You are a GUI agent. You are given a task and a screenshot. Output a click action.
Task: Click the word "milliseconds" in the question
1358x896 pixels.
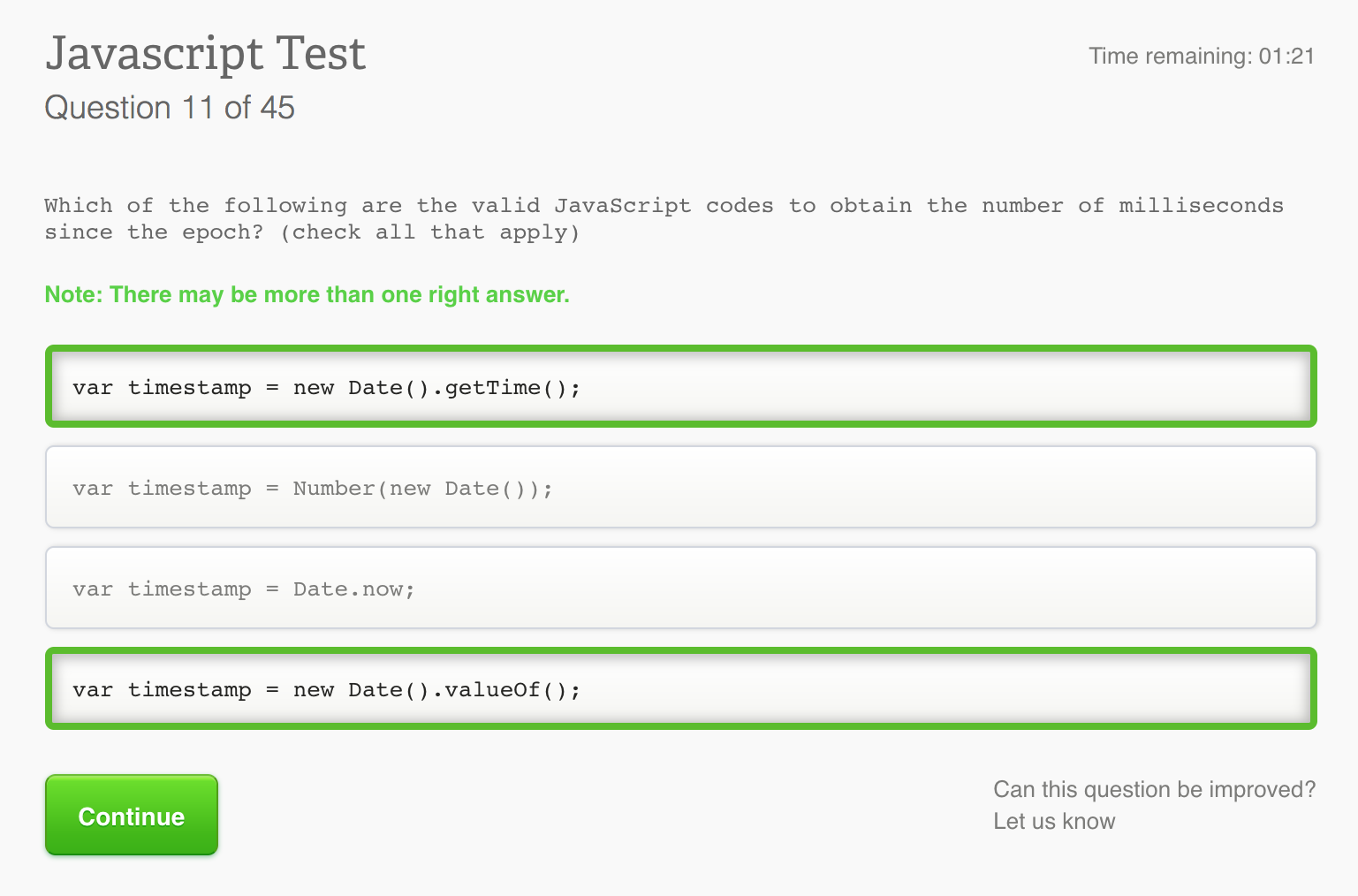[1201, 206]
